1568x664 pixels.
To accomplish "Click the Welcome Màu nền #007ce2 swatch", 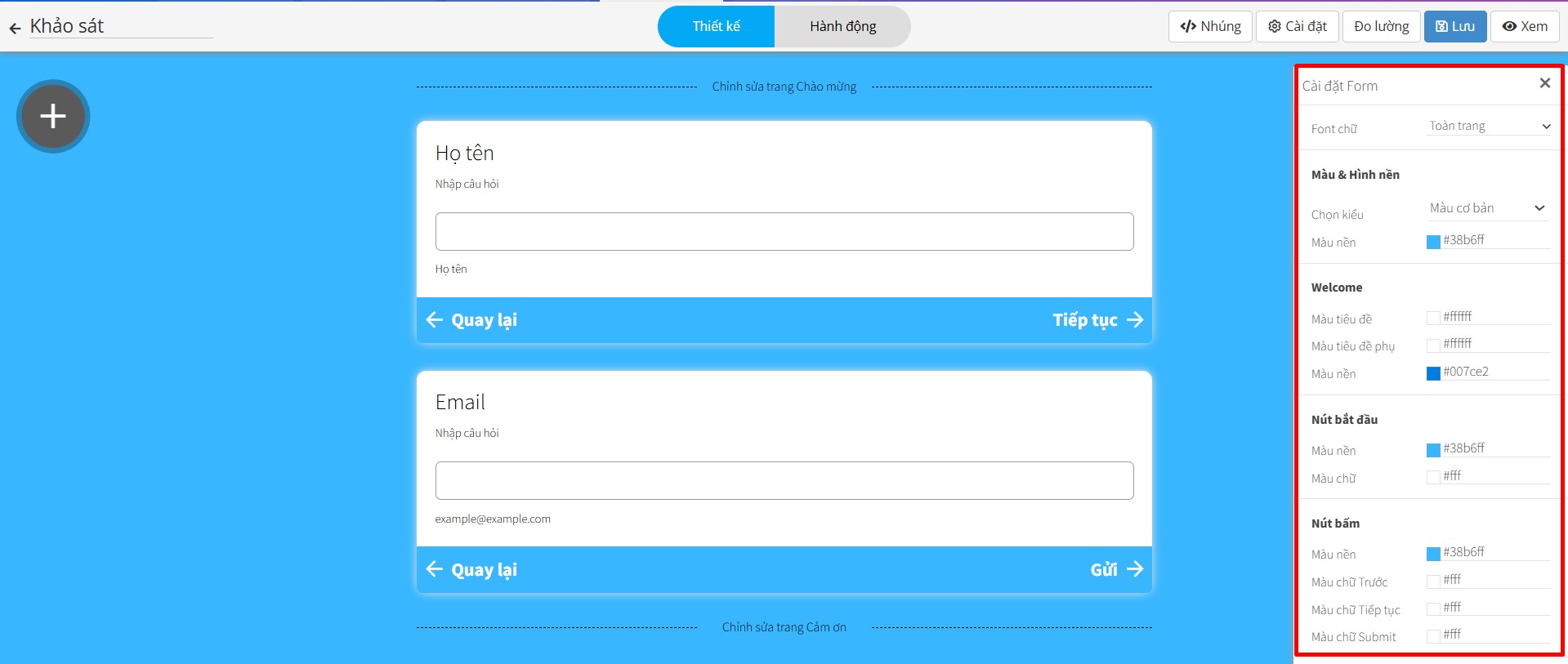I will click(1433, 373).
